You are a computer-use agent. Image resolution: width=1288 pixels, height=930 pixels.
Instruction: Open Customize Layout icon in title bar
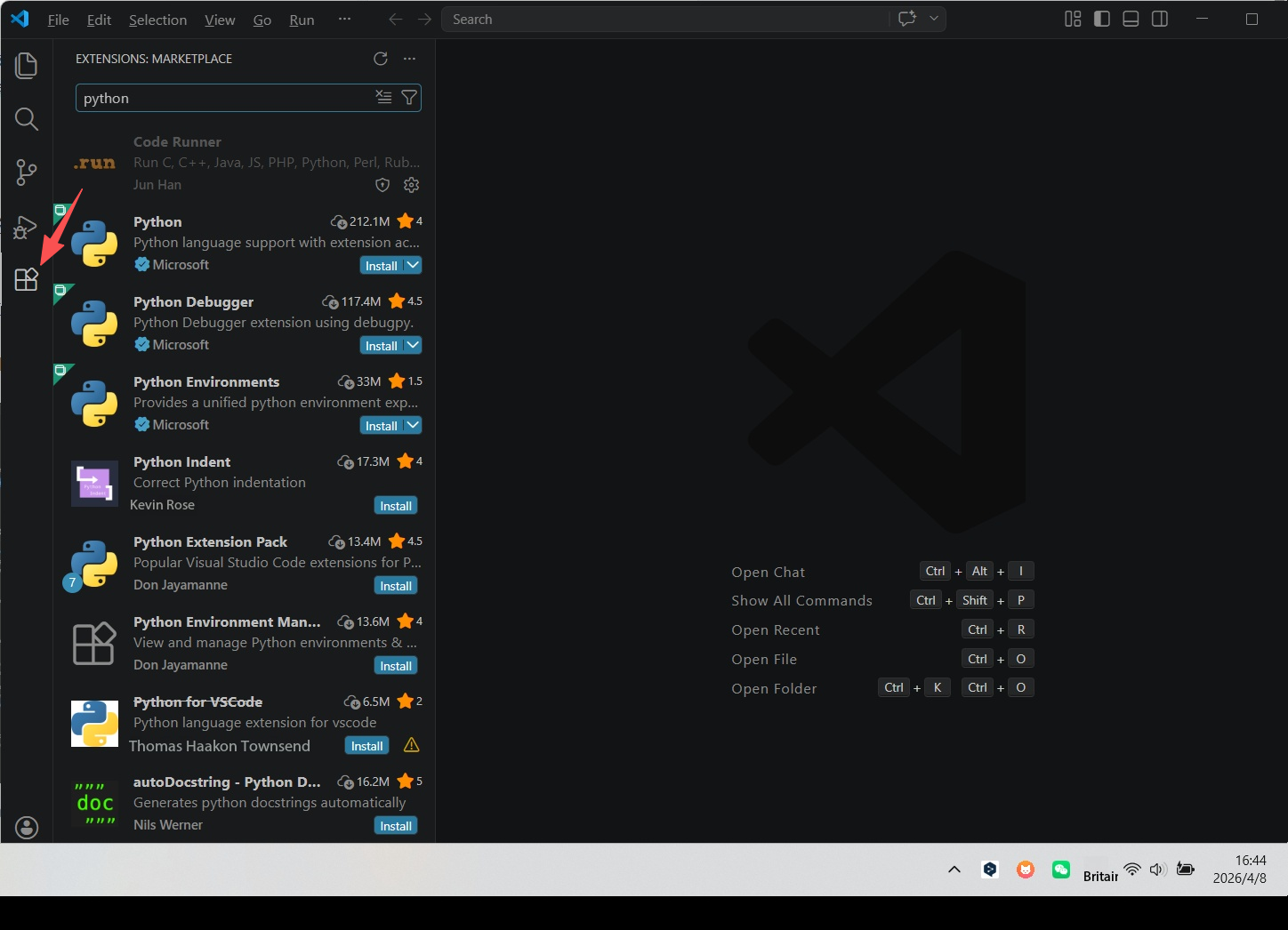point(1073,19)
